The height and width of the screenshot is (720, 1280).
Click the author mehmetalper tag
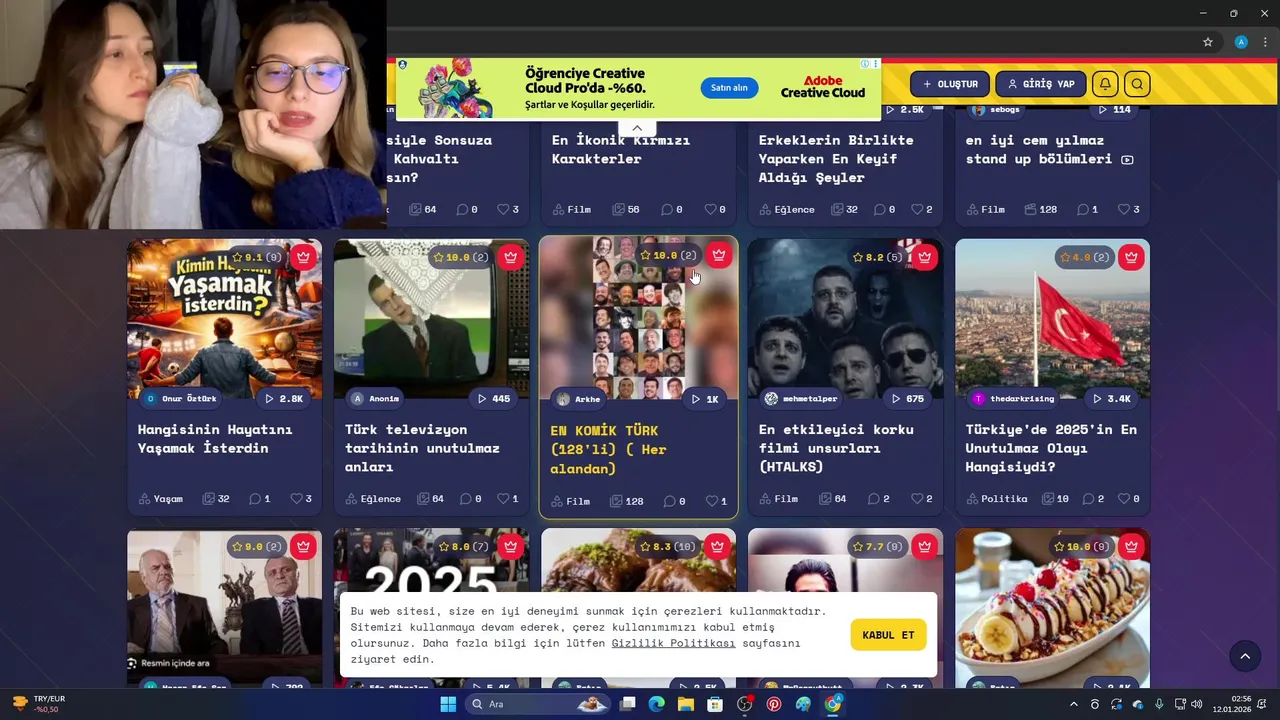(x=801, y=398)
